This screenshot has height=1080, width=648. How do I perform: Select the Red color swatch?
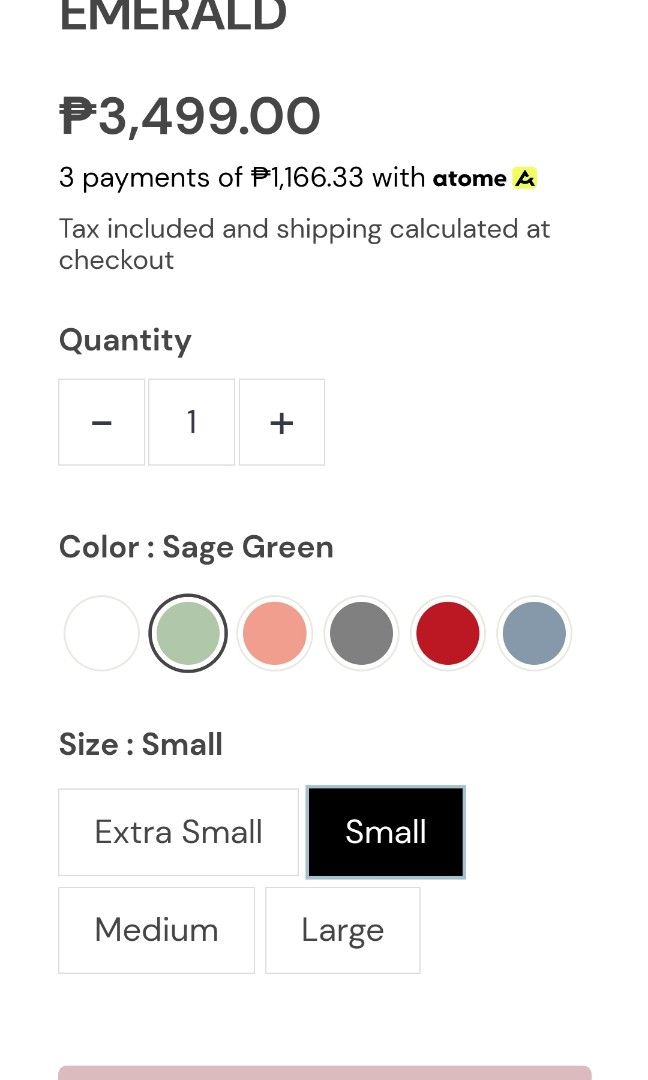click(x=447, y=633)
